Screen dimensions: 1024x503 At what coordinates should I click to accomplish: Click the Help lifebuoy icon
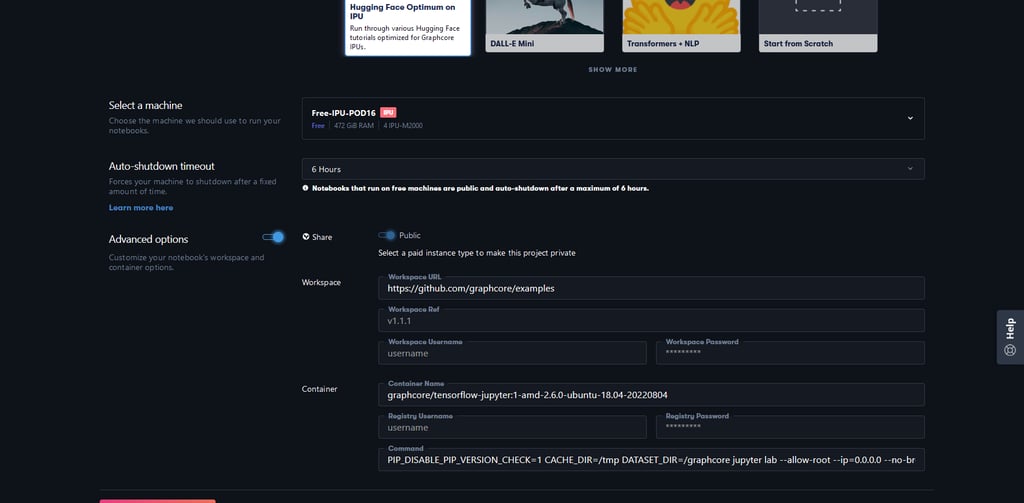click(x=1010, y=350)
